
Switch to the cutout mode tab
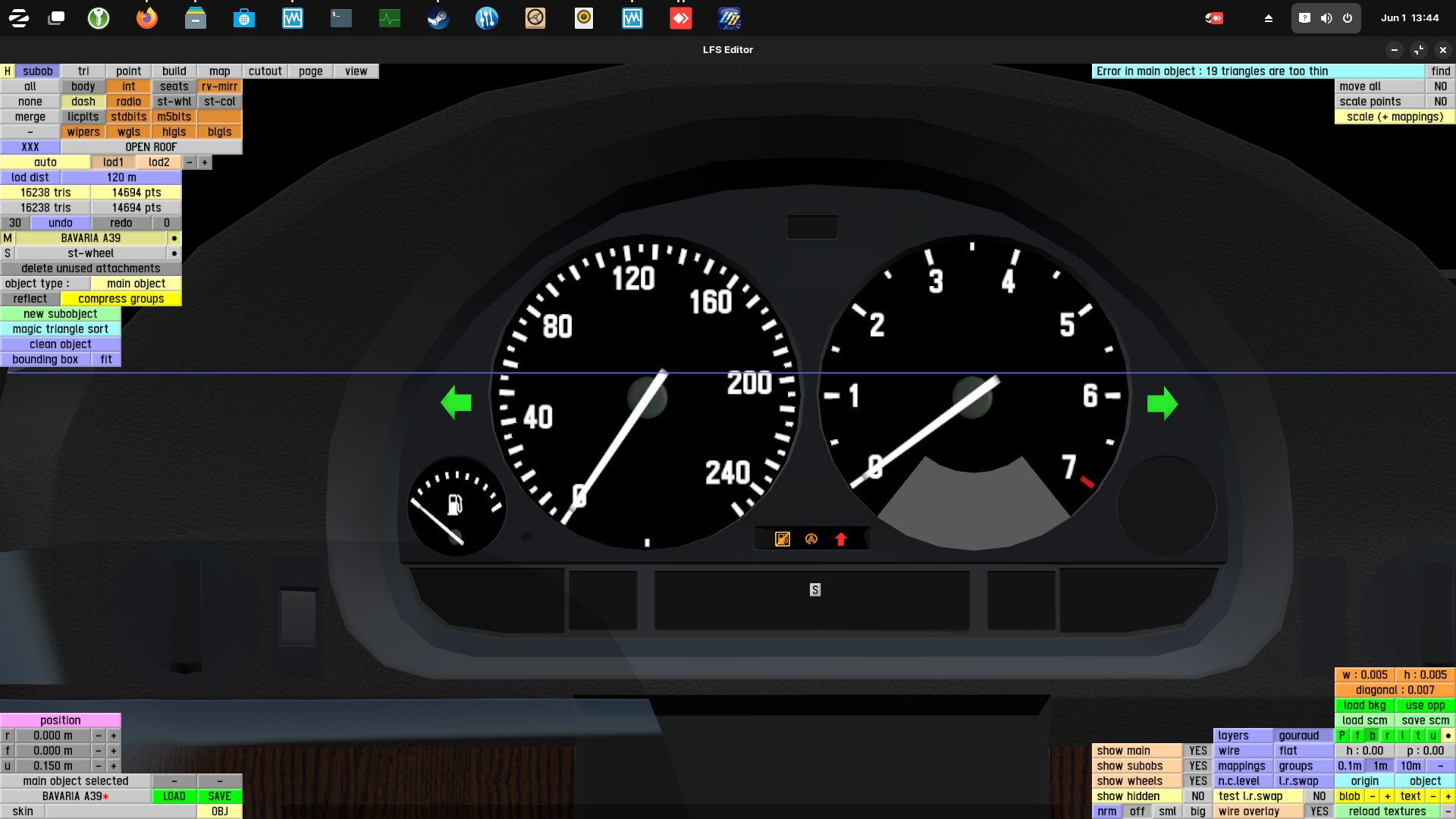tap(265, 71)
